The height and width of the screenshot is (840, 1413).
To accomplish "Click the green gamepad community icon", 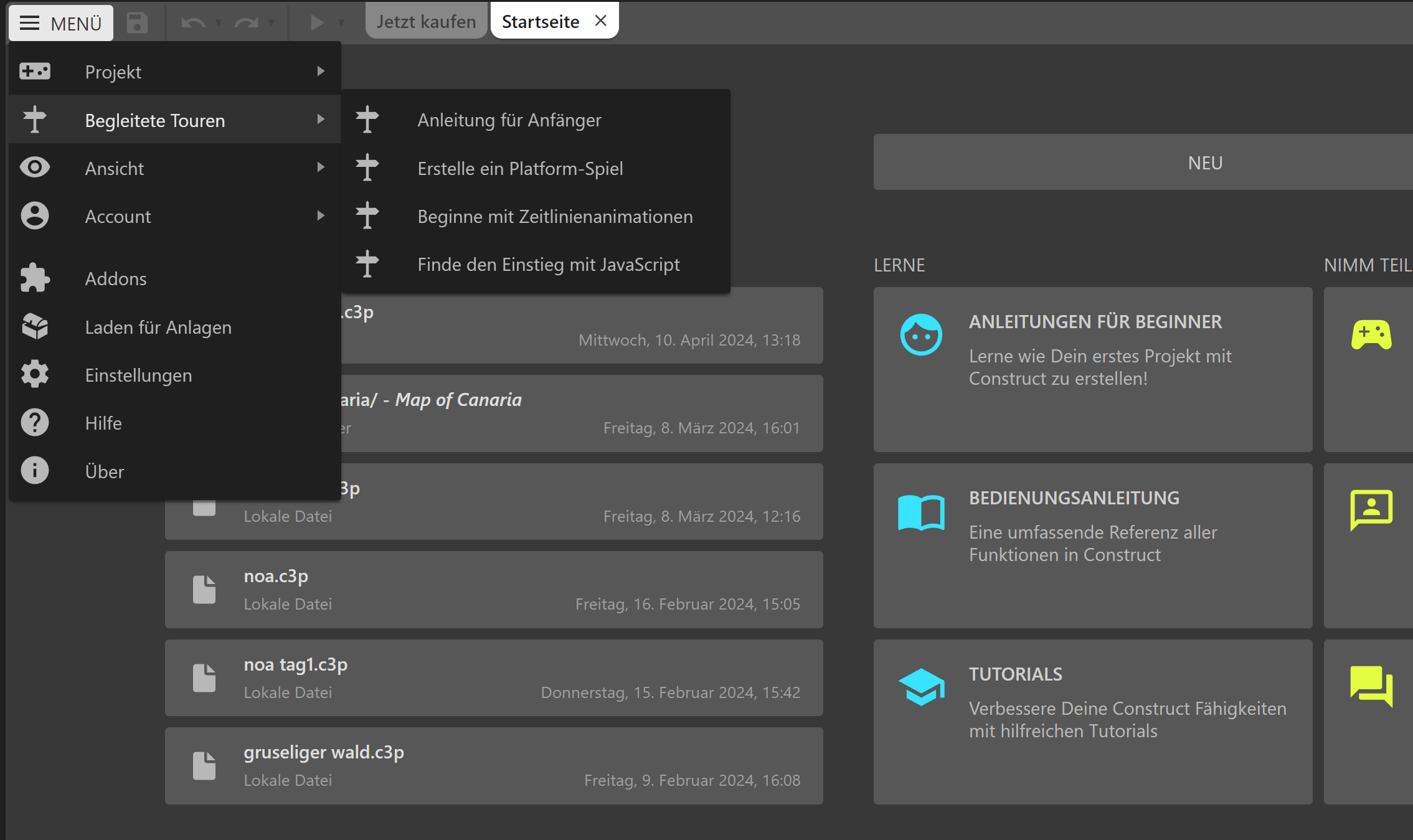I will point(1371,335).
